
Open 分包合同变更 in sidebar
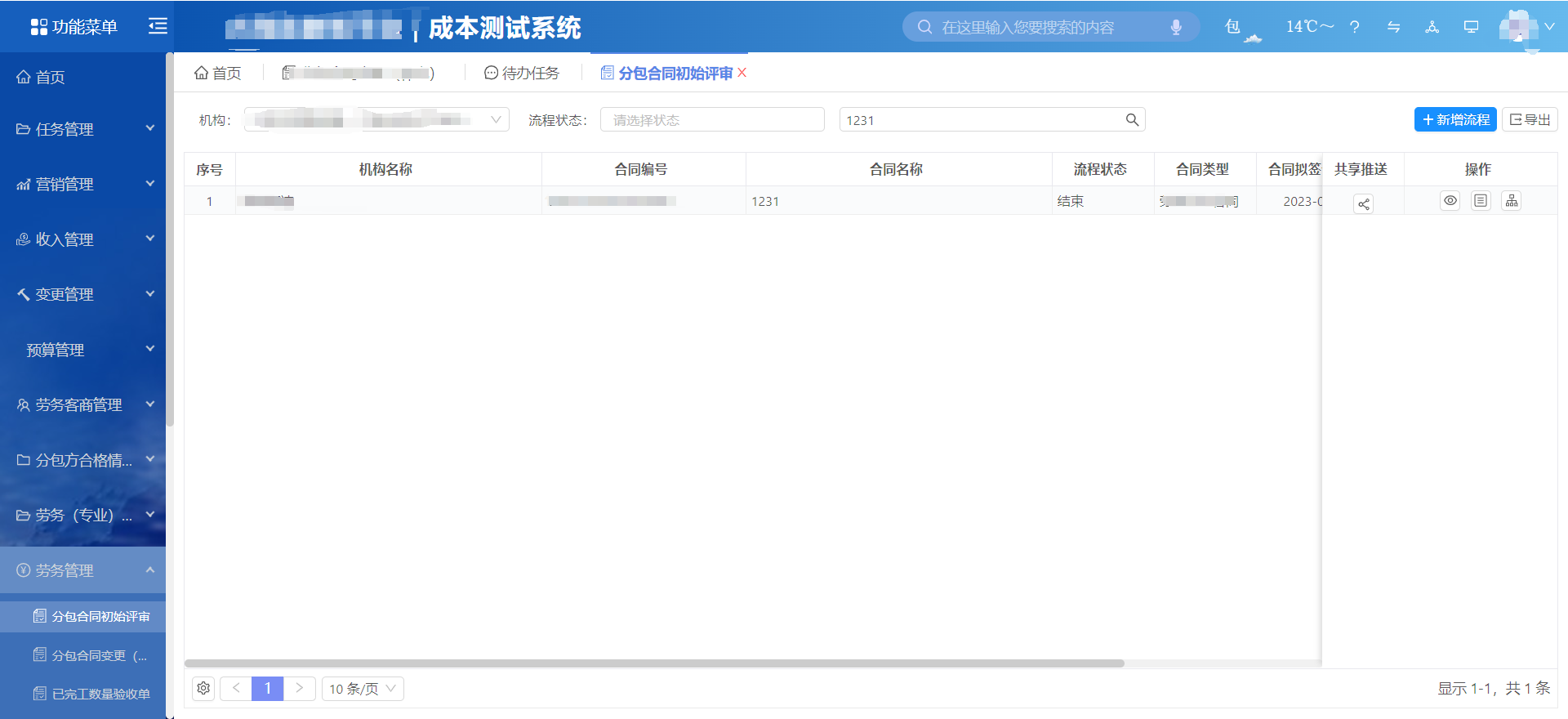[x=82, y=654]
